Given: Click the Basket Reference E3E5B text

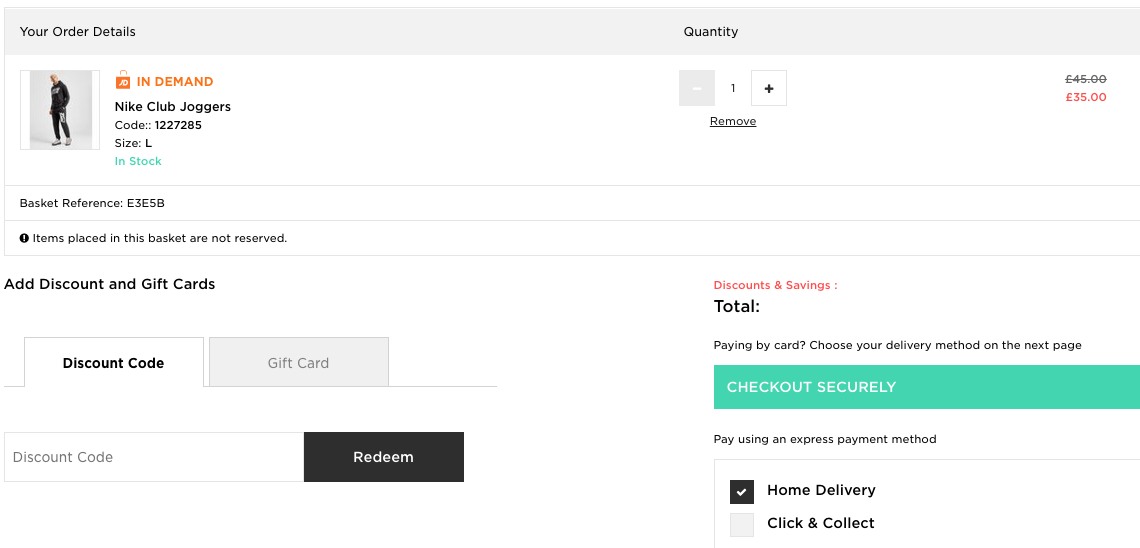Looking at the screenshot, I should coord(92,203).
